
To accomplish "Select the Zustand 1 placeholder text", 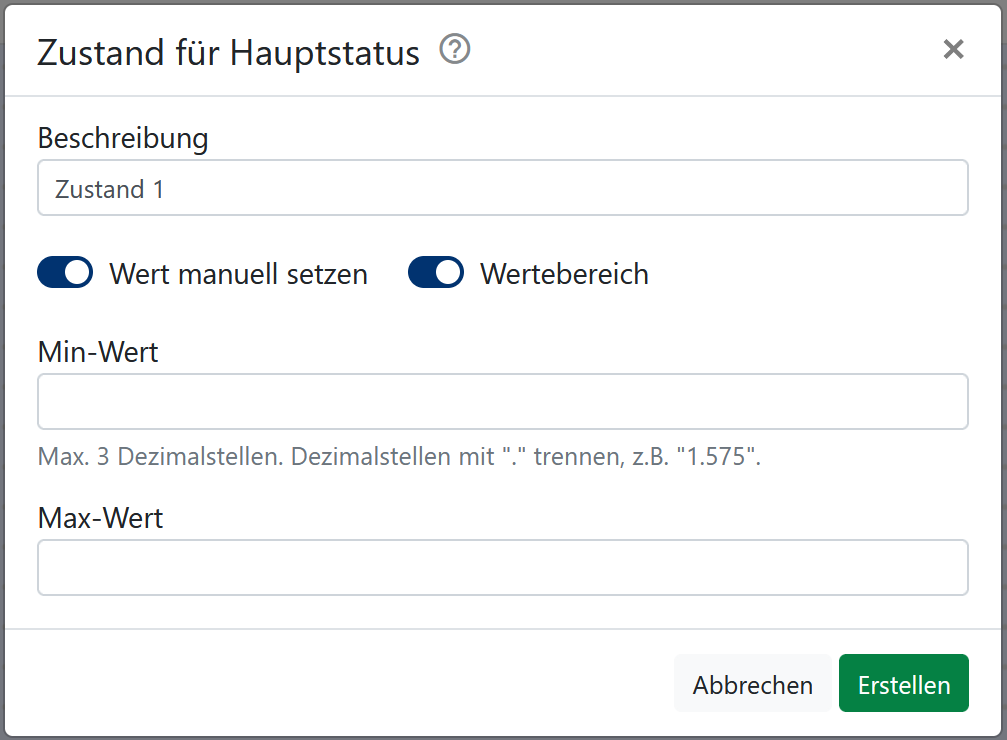I will click(x=109, y=189).
